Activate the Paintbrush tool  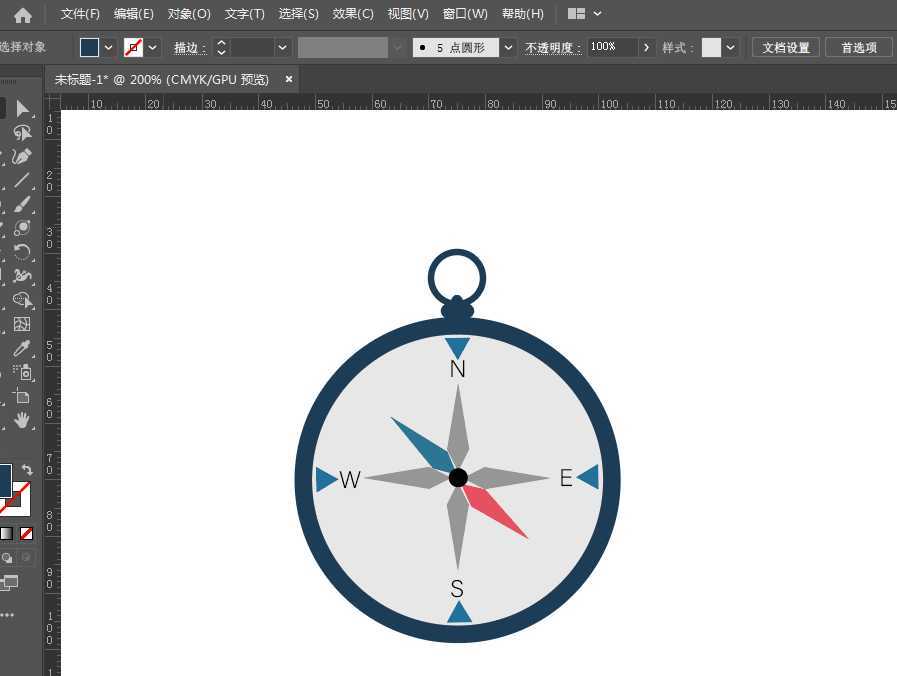coord(22,205)
